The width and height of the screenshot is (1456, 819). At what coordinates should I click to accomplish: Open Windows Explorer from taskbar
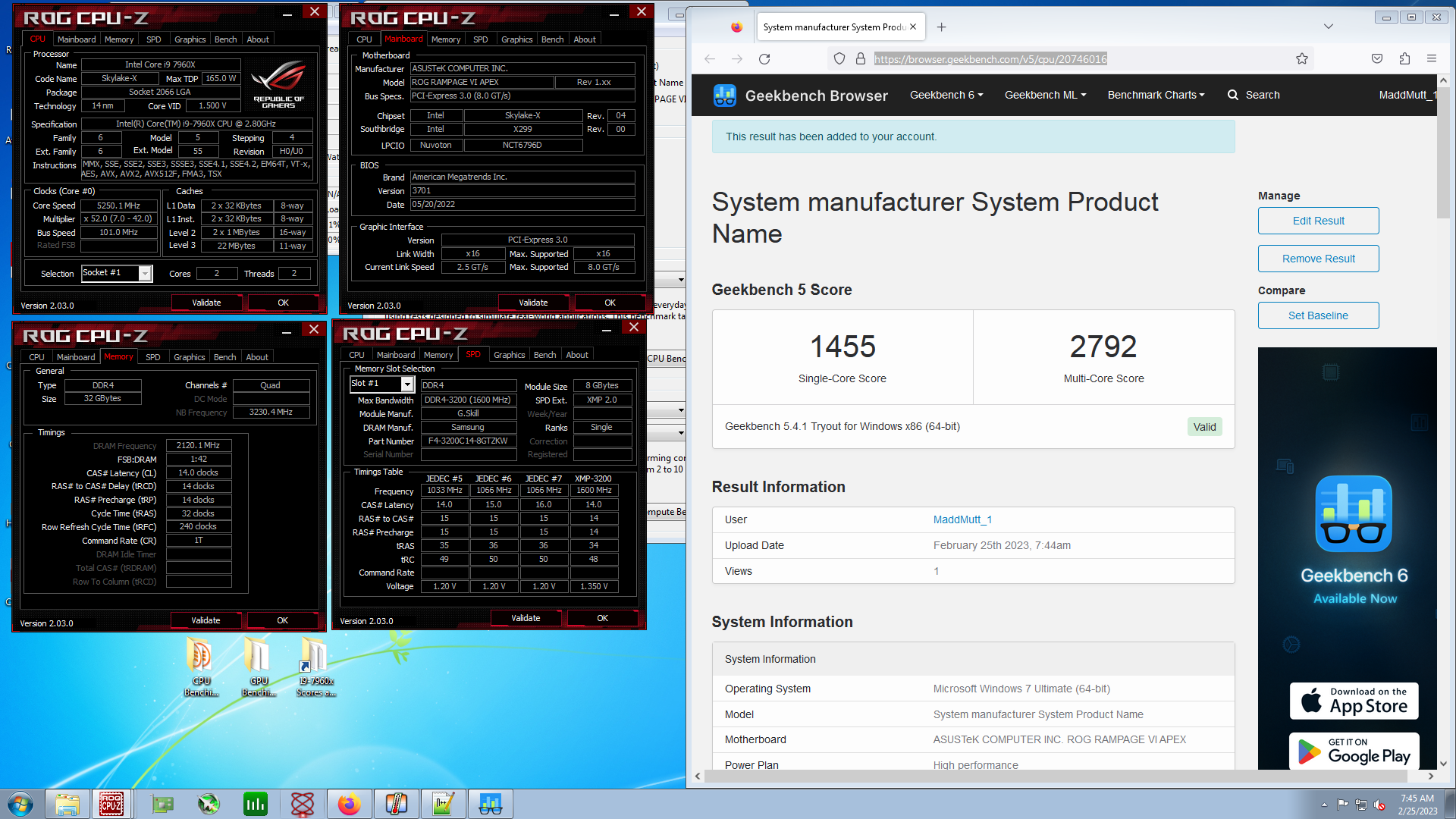67,804
